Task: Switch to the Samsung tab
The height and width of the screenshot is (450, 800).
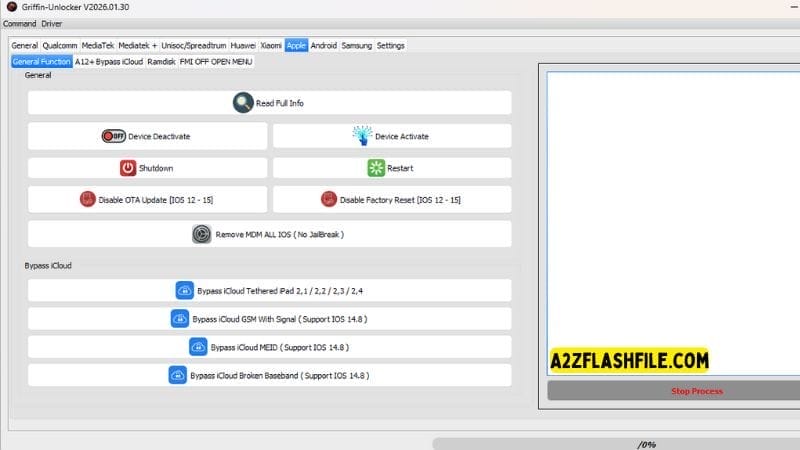Action: 357,45
